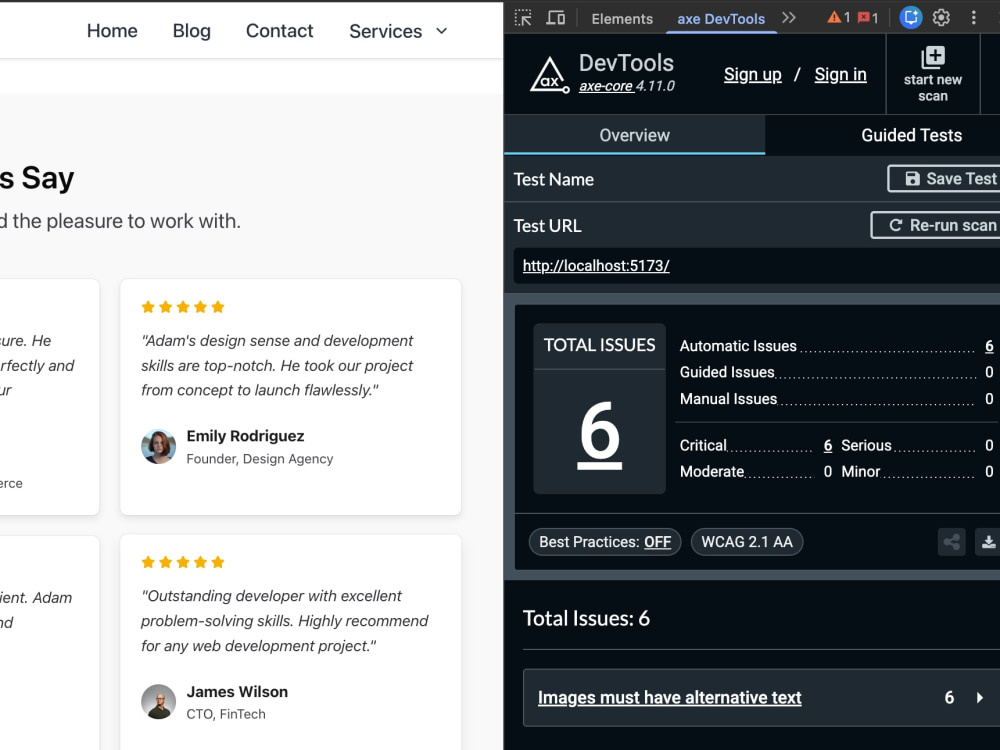Screen dimensions: 1000x750
Task: Click the refresh icon in Re-run scan
Action: coord(896,225)
